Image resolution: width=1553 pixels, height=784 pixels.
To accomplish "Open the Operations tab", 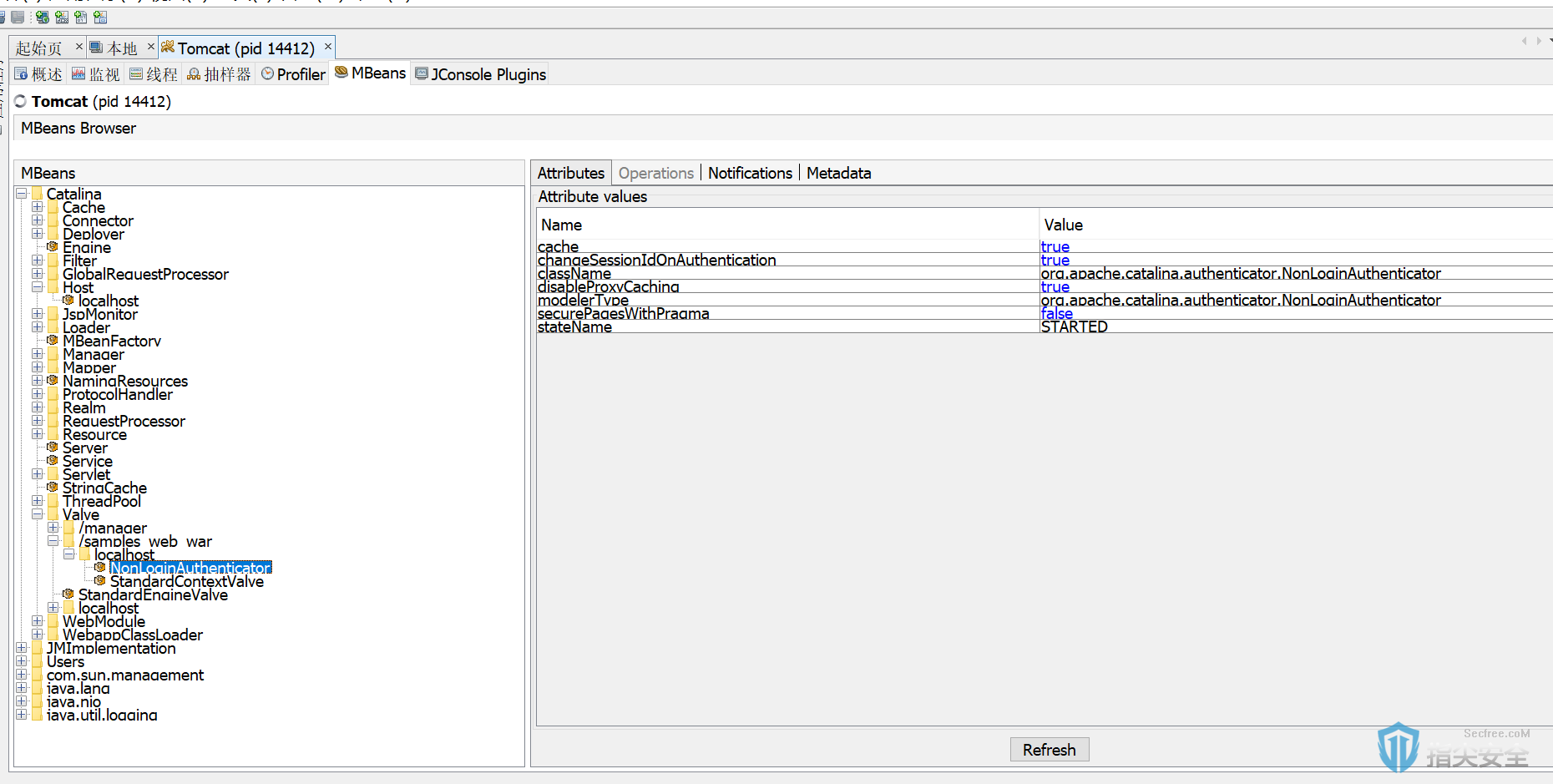I will (x=656, y=173).
